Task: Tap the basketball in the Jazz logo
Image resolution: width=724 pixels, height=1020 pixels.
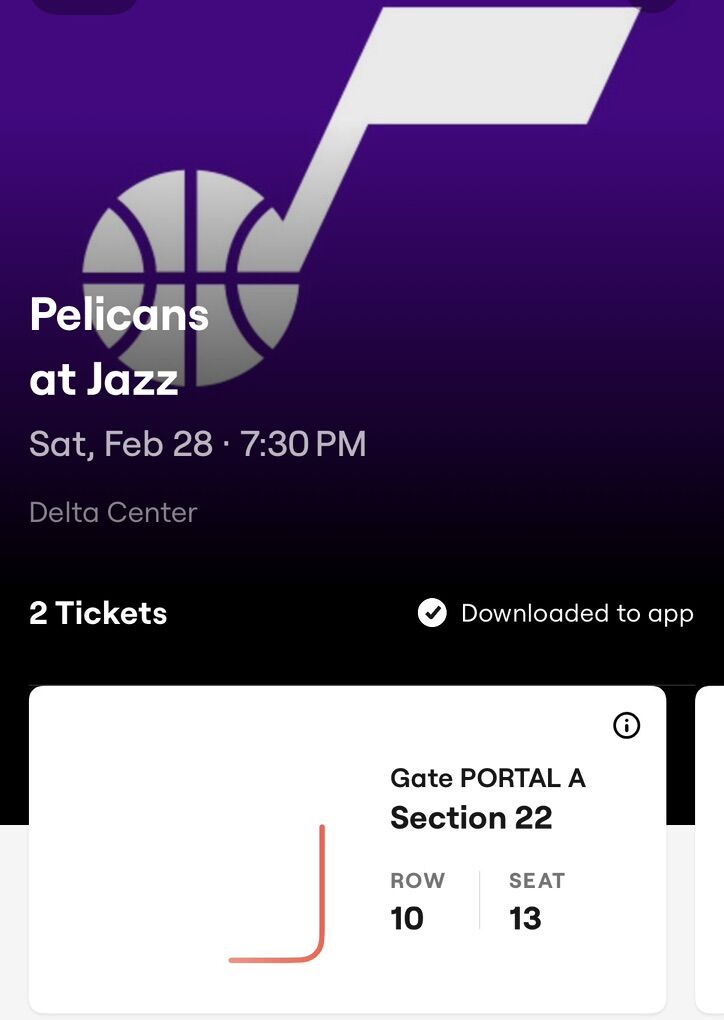Action: [x=190, y=275]
